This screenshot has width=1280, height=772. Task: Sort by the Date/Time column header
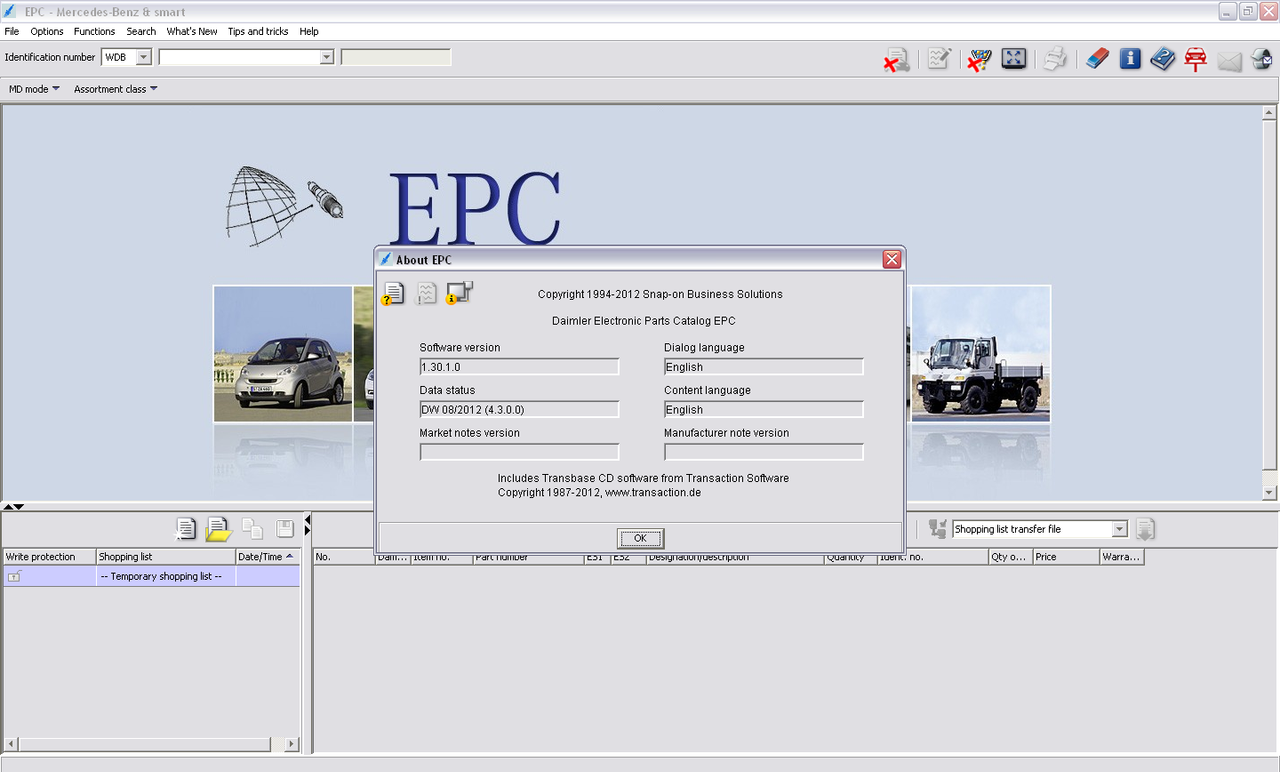267,557
